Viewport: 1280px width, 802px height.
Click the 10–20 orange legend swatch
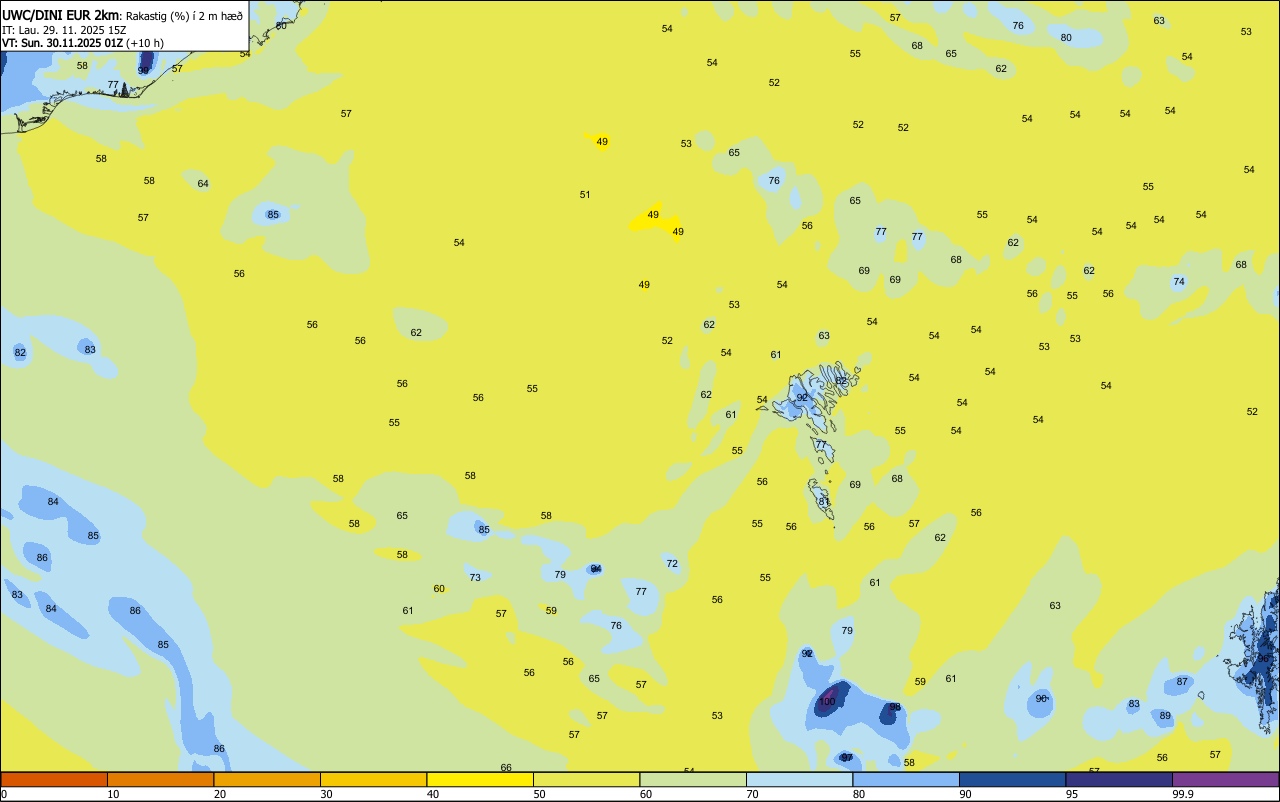160,779
